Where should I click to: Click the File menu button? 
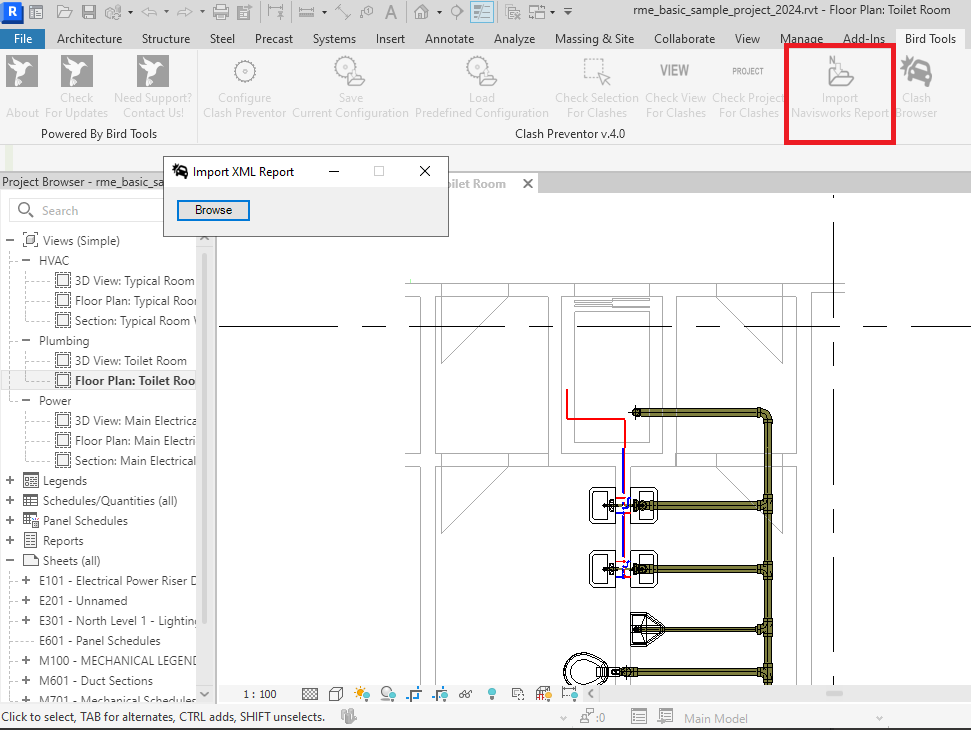click(x=23, y=39)
